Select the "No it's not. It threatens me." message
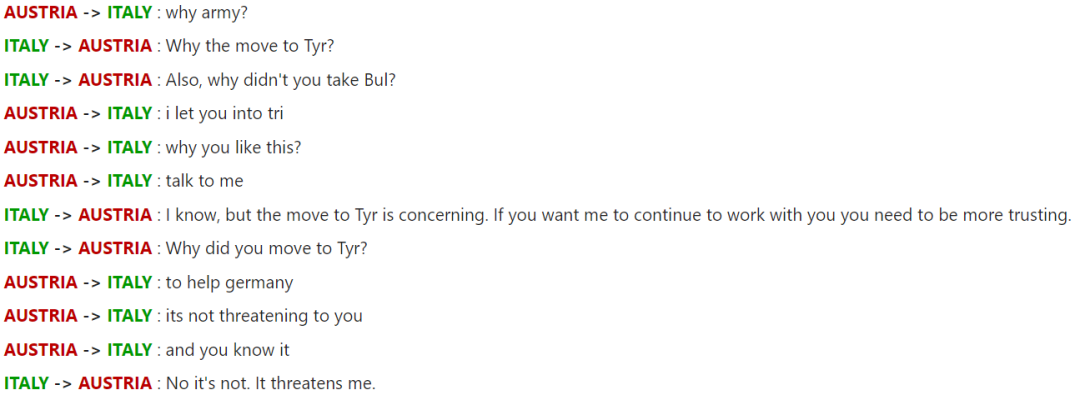This screenshot has height=405, width=1080. pyautogui.click(x=270, y=383)
